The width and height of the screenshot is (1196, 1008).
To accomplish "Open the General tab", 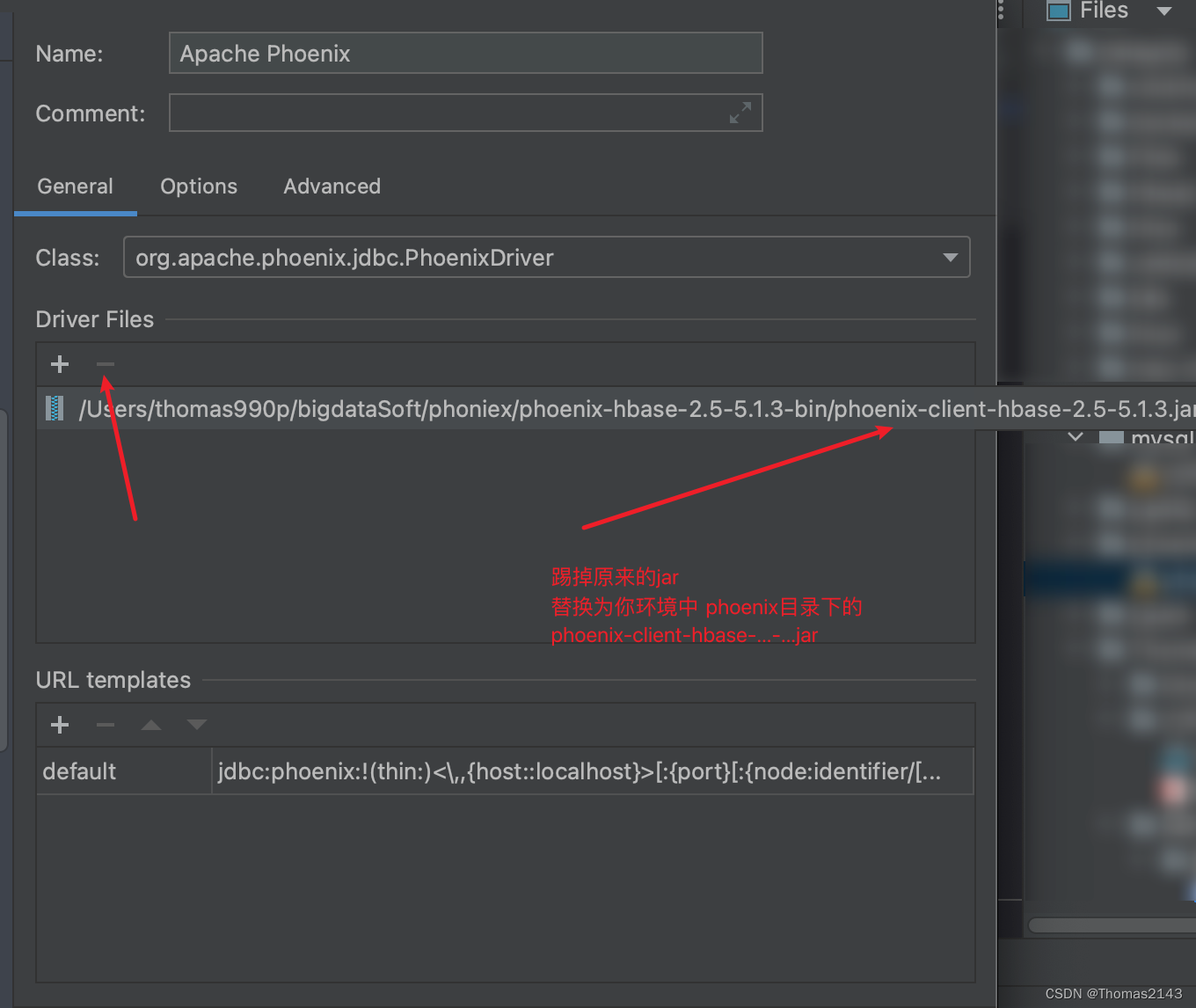I will 75,186.
